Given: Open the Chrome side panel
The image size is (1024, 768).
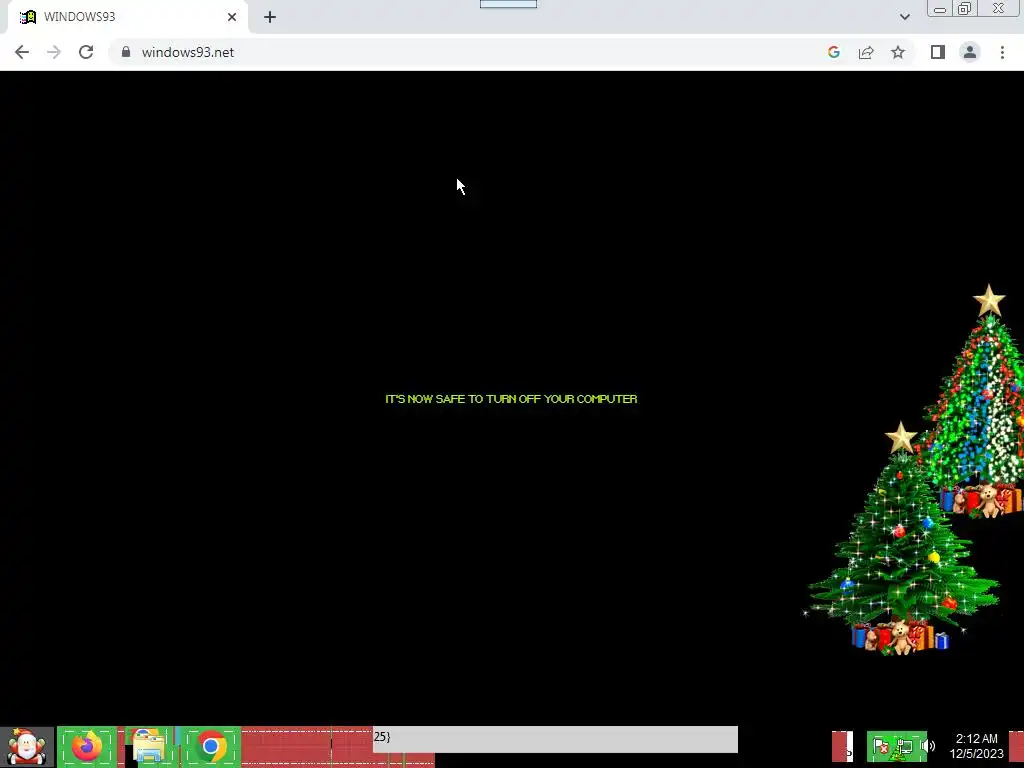Looking at the screenshot, I should [x=938, y=52].
